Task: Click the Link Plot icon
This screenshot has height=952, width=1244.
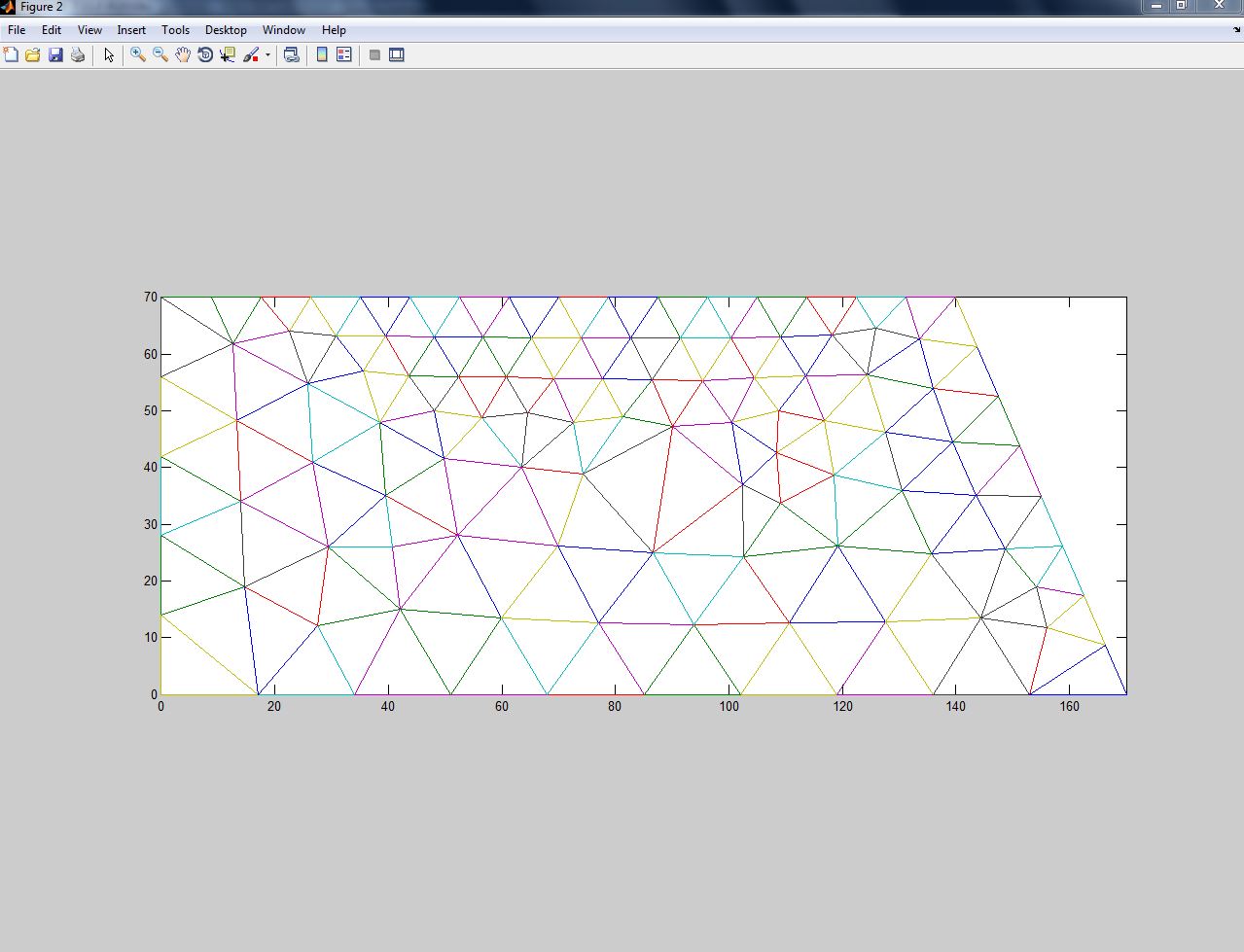Action: pos(291,55)
